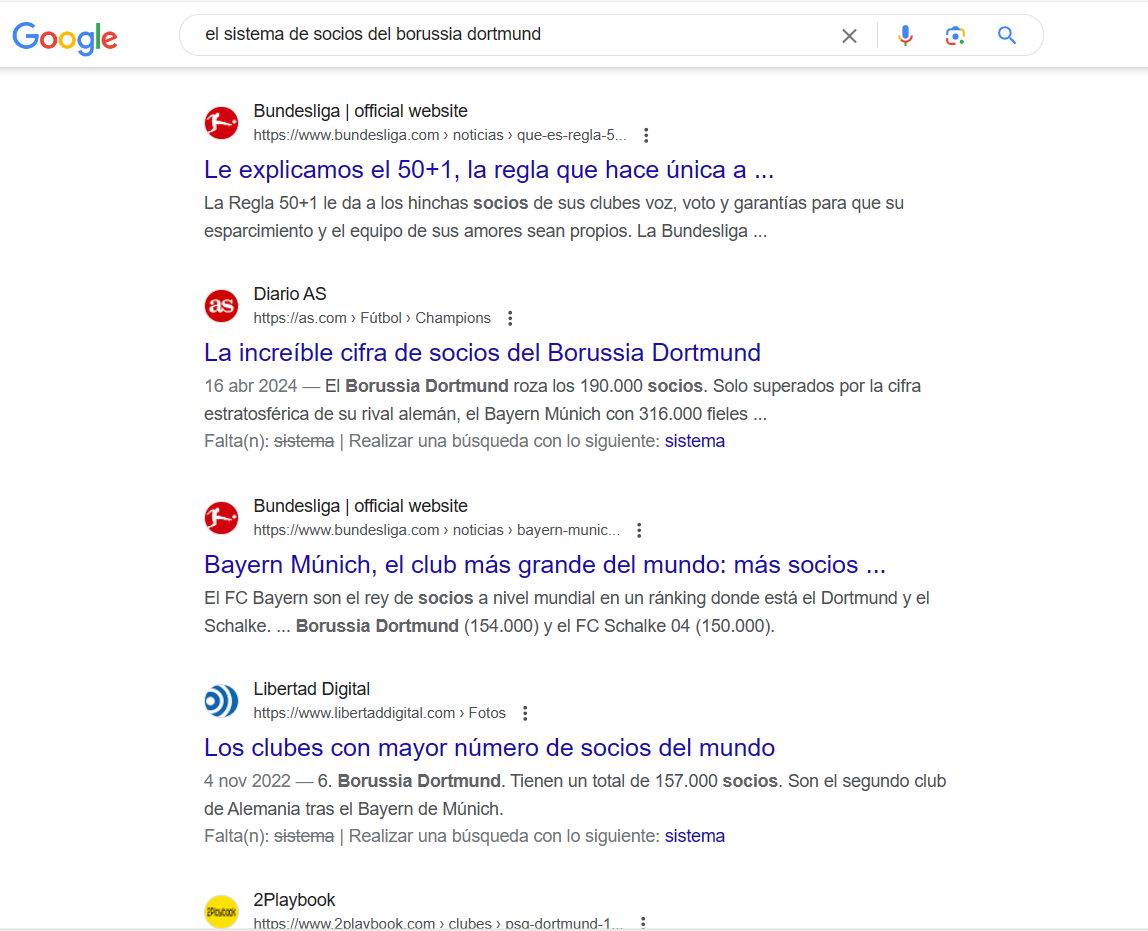Screen dimensions: 1148x931
Task: Start voice search with microphone icon
Action: click(906, 35)
